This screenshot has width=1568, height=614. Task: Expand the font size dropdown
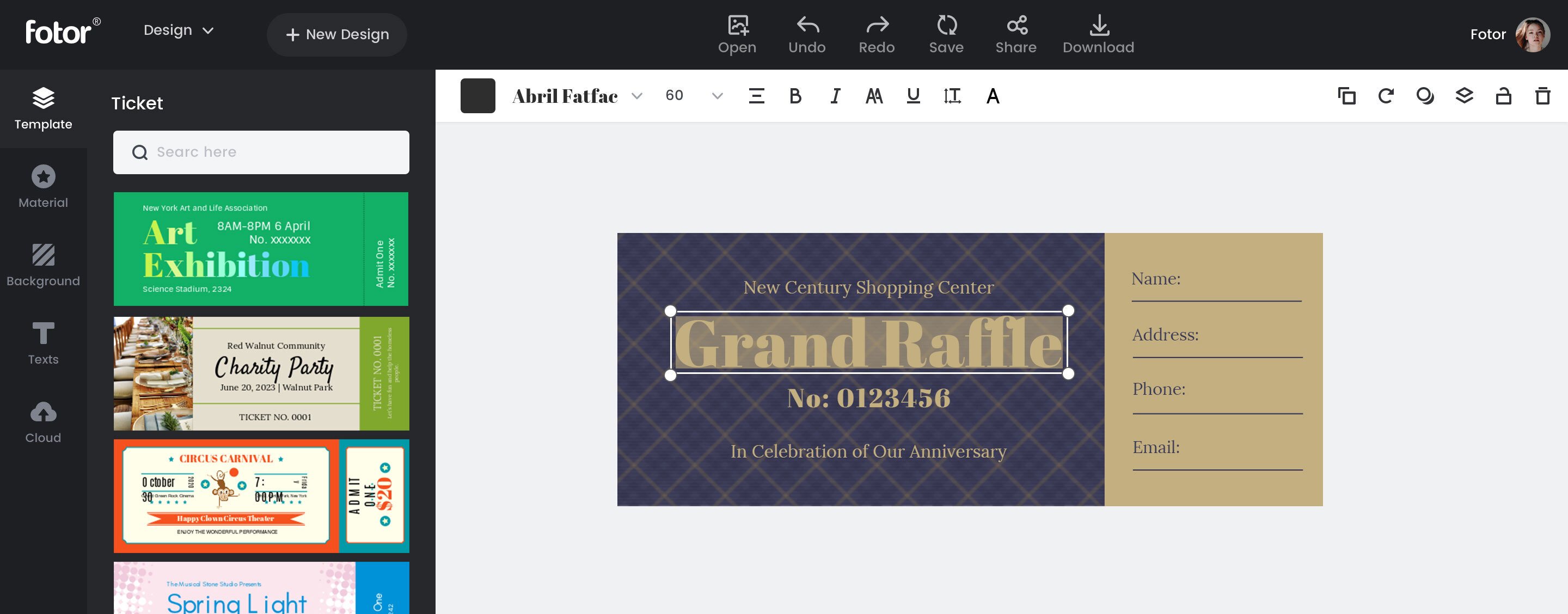click(x=717, y=95)
